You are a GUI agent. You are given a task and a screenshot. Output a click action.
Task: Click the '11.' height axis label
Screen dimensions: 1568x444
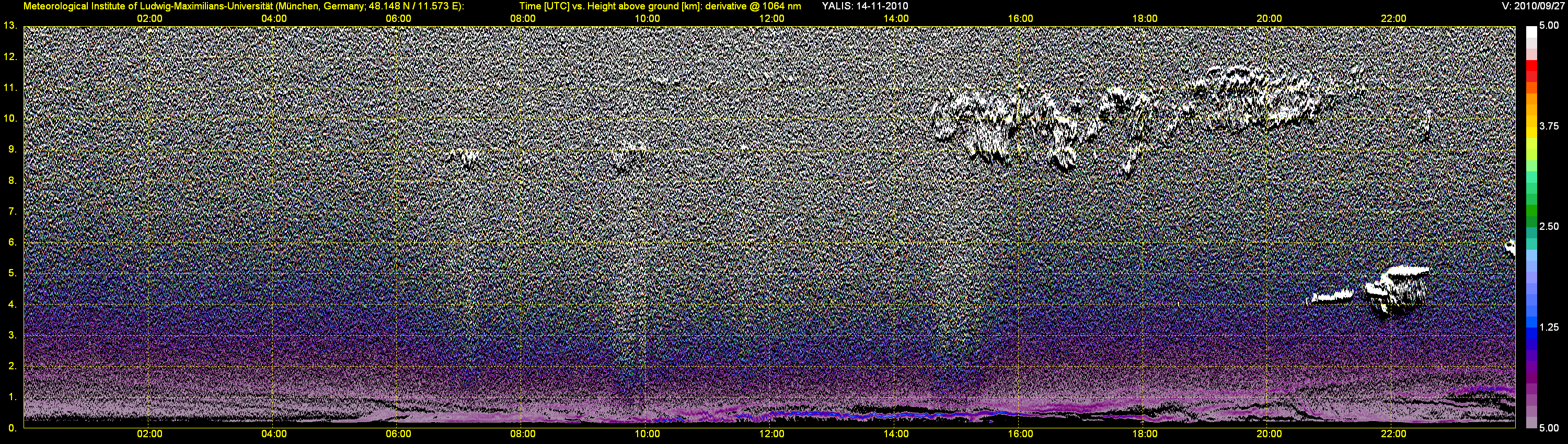(10, 88)
